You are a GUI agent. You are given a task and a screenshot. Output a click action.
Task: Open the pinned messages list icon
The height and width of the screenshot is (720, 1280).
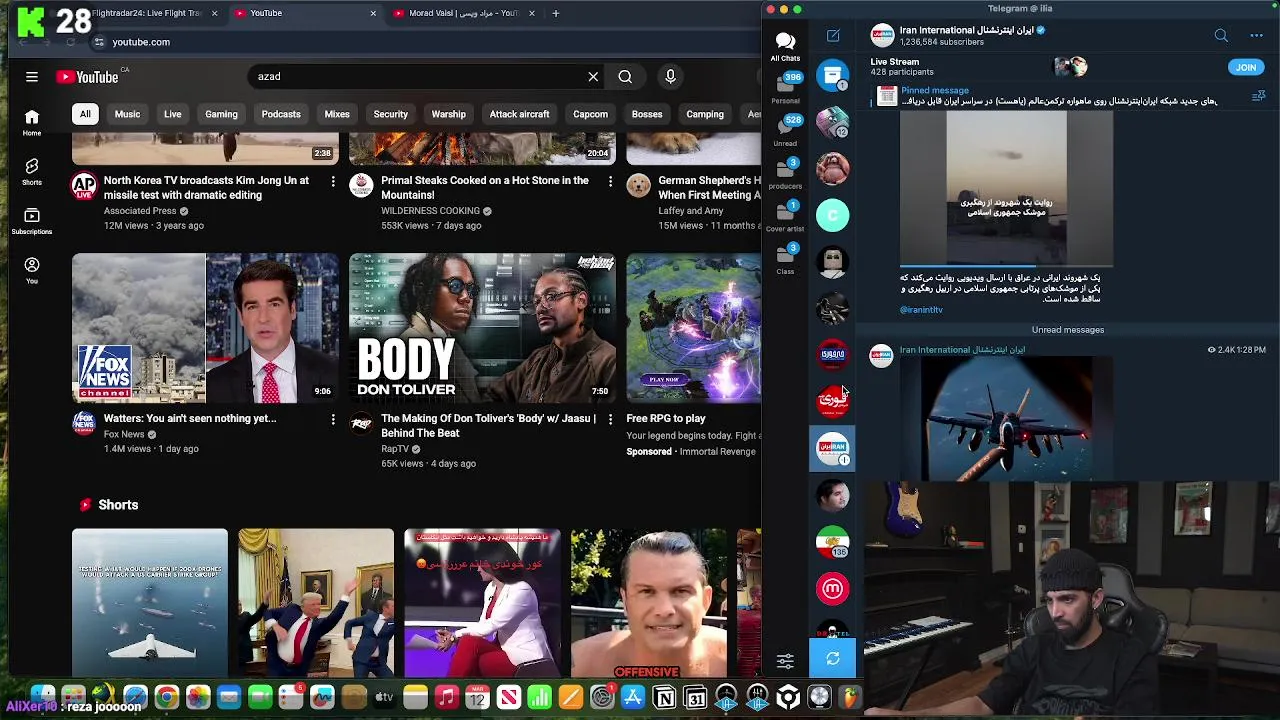(x=1258, y=96)
